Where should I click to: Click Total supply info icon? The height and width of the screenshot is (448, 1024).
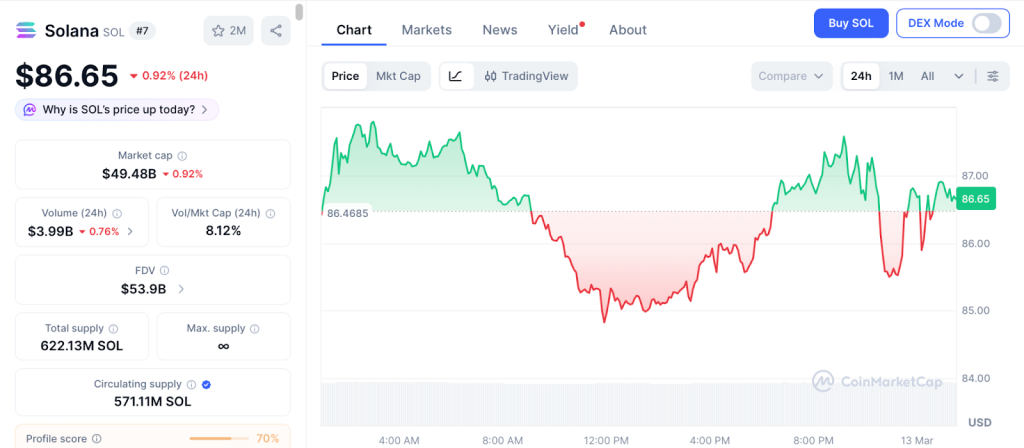(113, 328)
